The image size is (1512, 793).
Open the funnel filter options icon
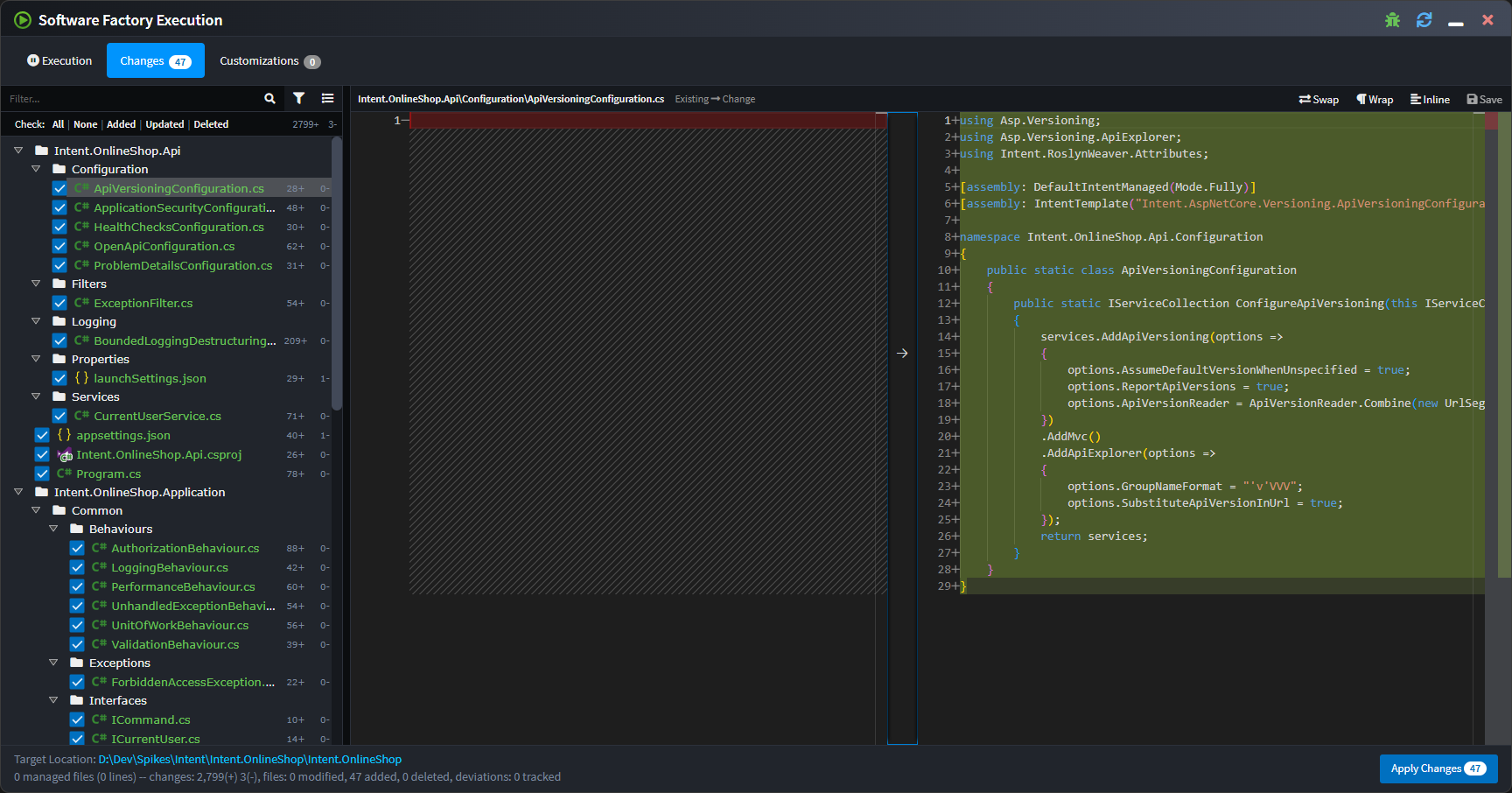(x=299, y=98)
